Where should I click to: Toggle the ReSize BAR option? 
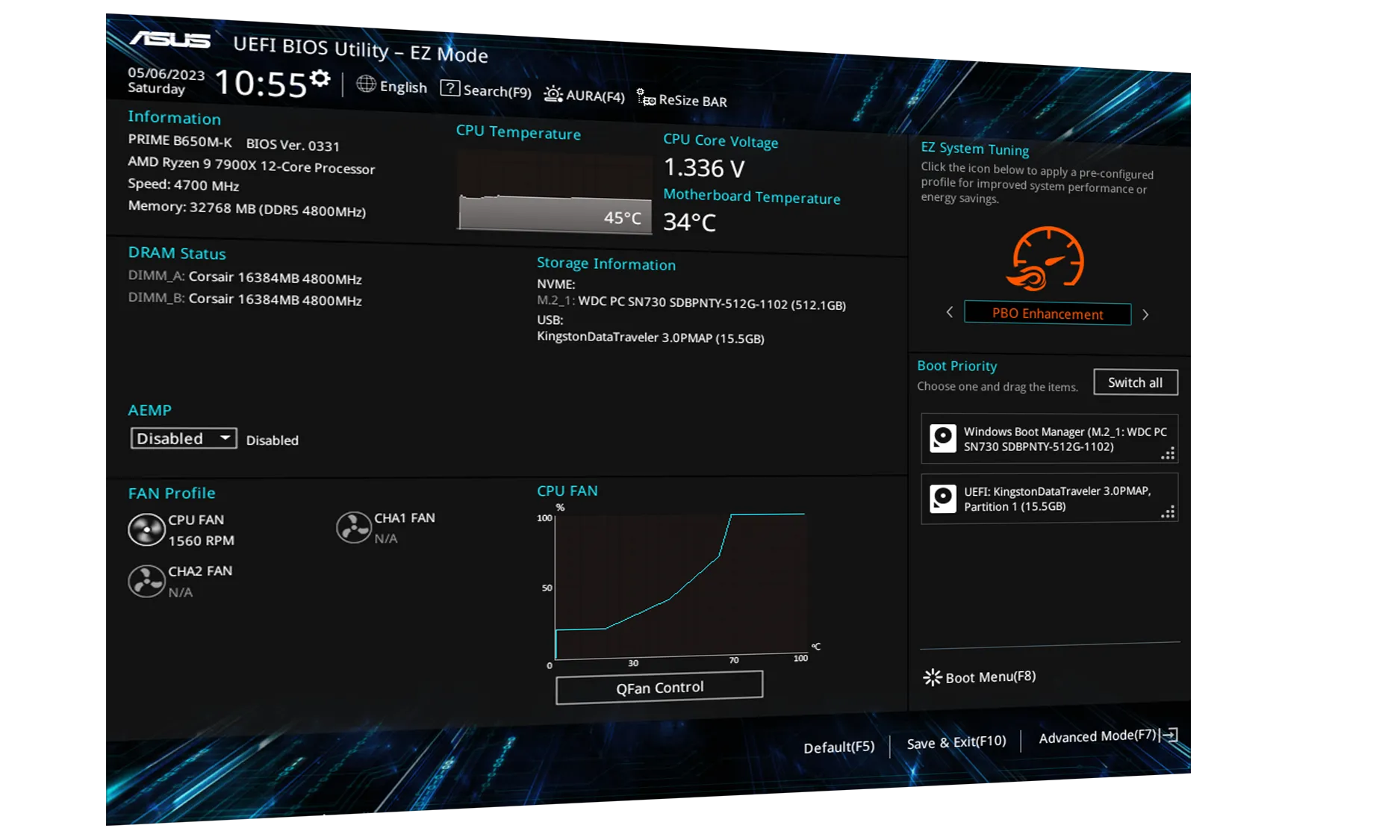tap(682, 99)
